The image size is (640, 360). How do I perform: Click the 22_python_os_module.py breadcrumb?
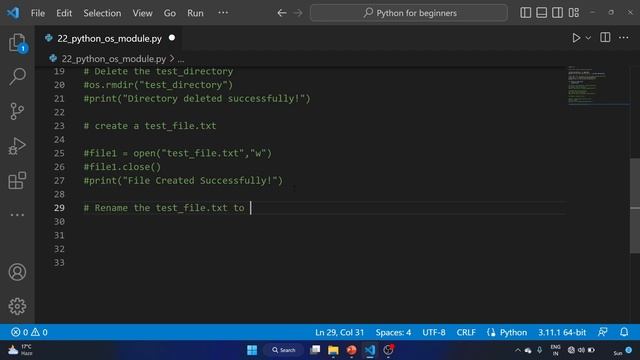(113, 59)
